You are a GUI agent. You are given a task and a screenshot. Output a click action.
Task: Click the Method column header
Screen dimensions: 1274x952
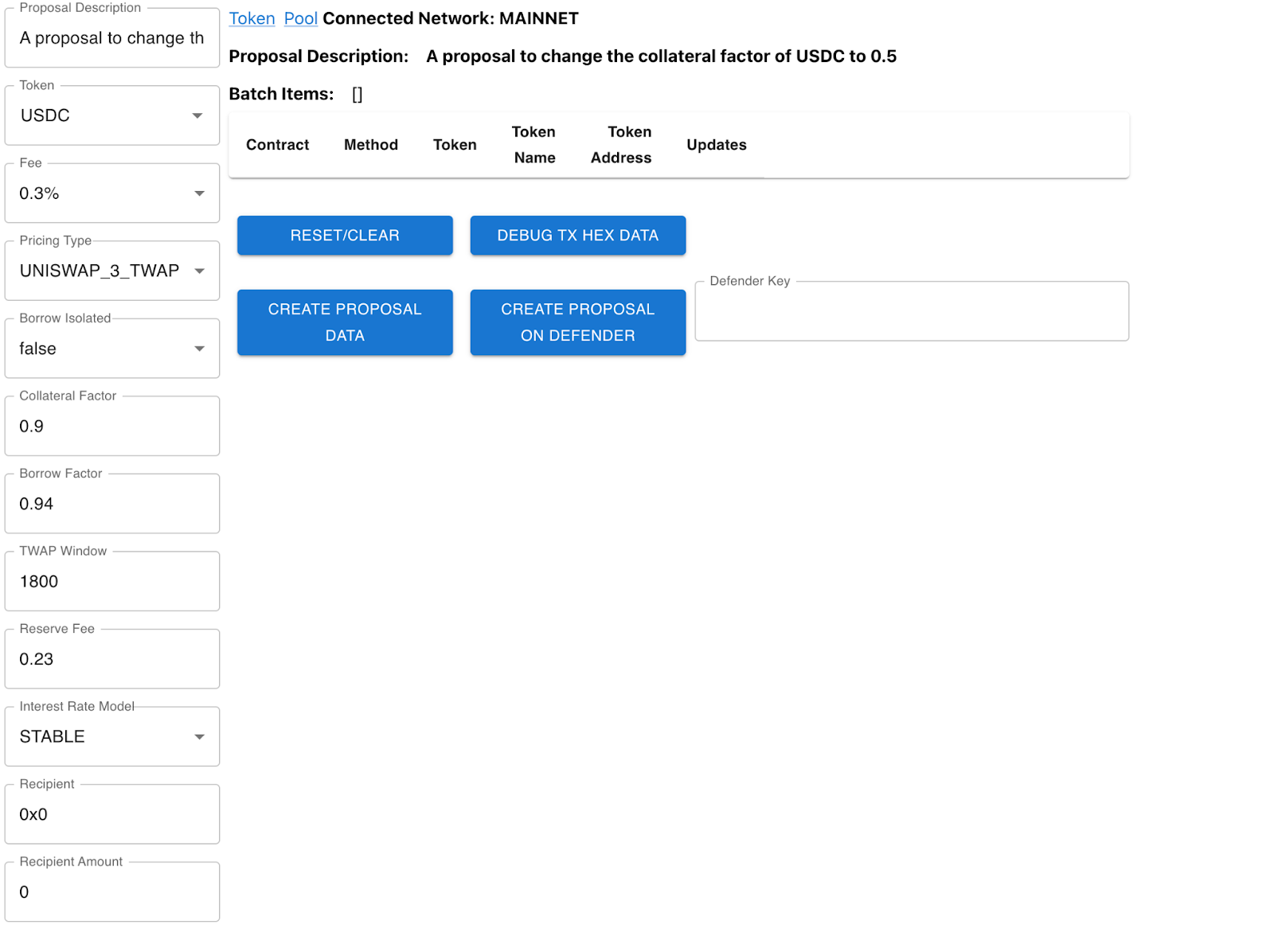371,145
